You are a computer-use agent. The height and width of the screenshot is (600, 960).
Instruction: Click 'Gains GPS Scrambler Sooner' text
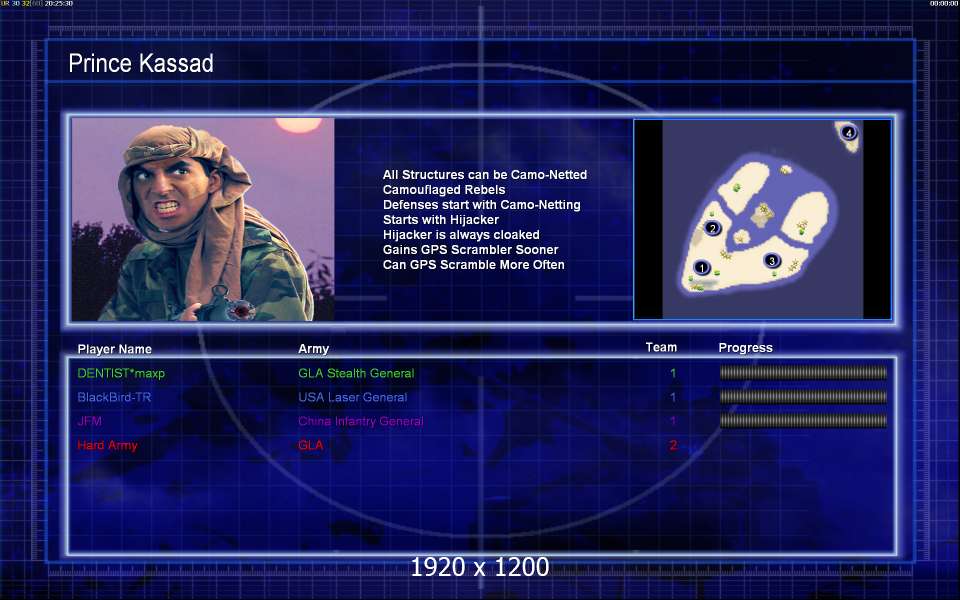[470, 250]
